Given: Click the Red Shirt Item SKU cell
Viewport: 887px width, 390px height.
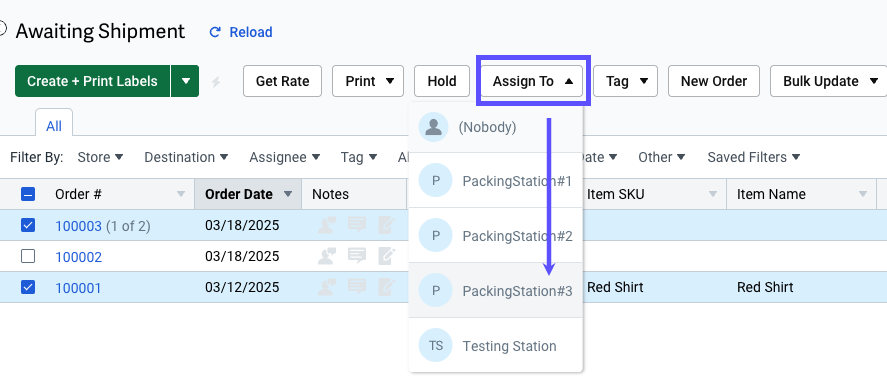Looking at the screenshot, I should pyautogui.click(x=615, y=287).
